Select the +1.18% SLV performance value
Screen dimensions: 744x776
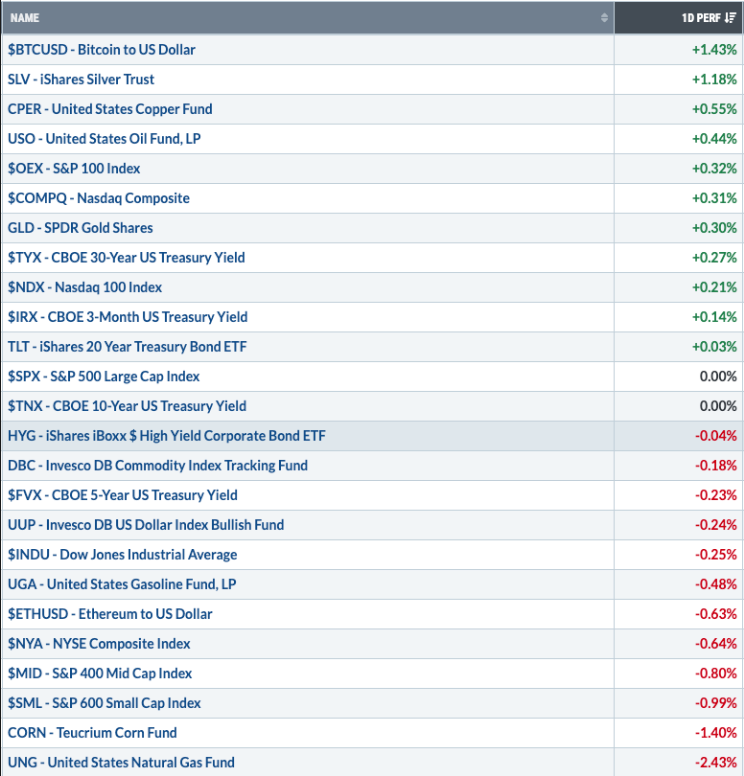(x=714, y=79)
